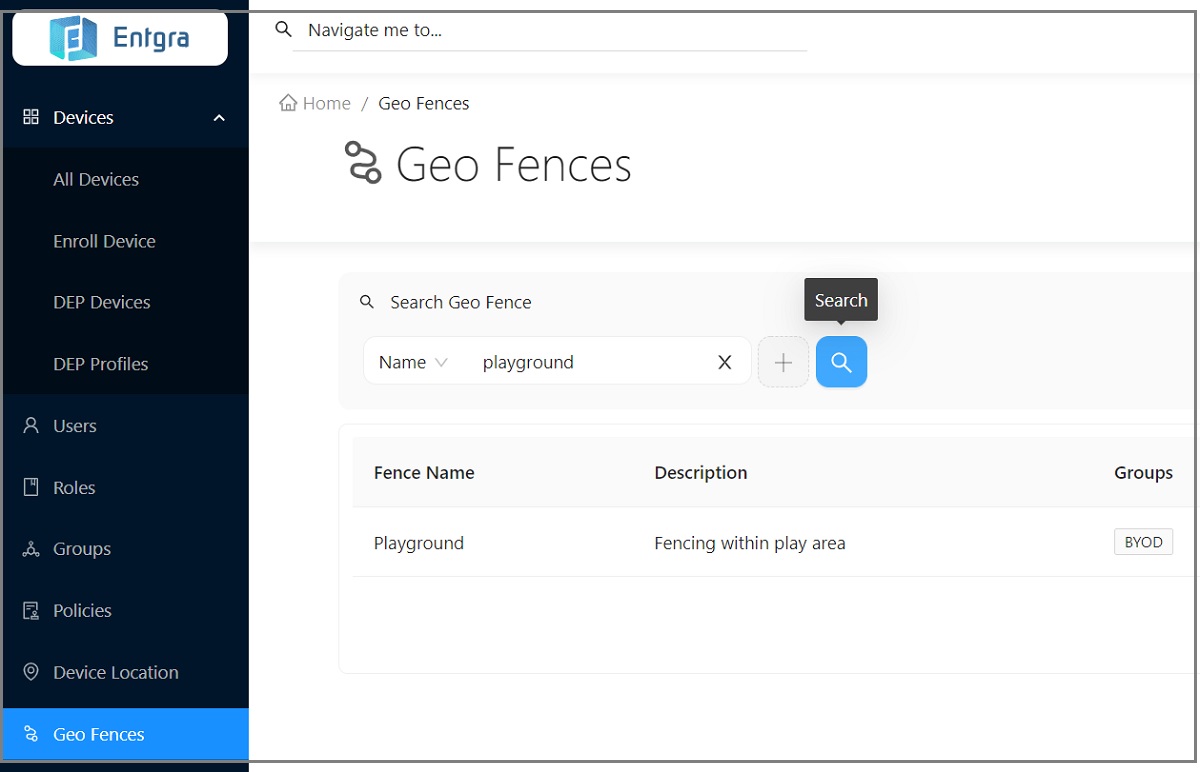
Task: Open the Name filter dropdown
Action: coord(413,362)
